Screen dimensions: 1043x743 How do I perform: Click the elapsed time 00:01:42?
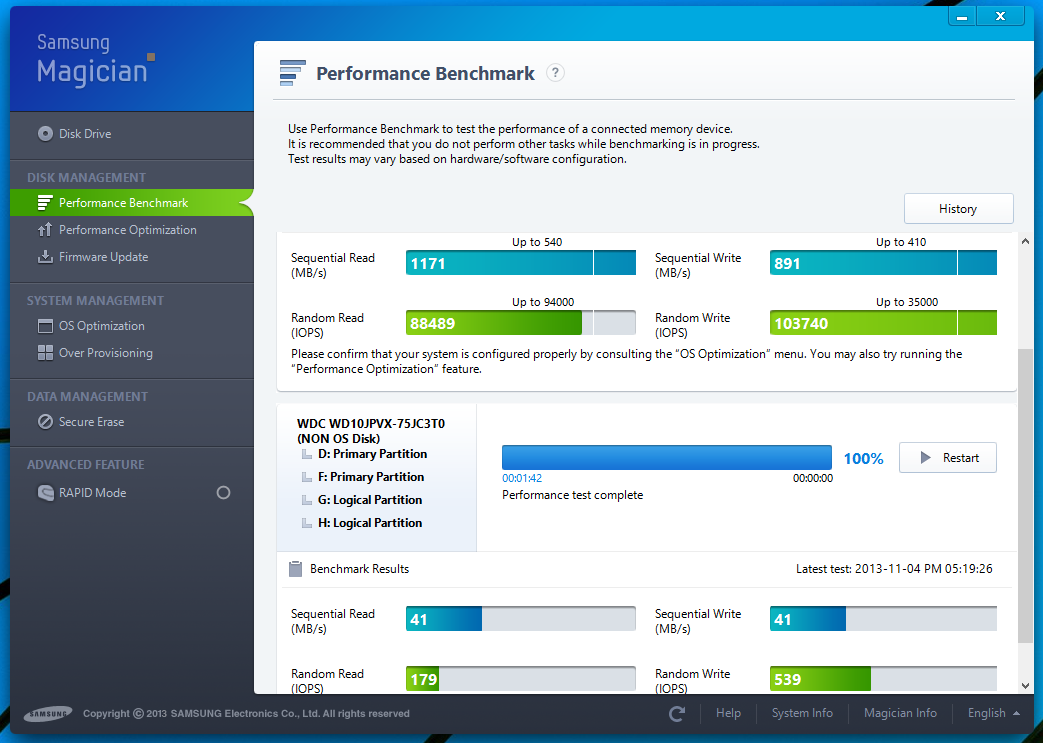pos(522,478)
